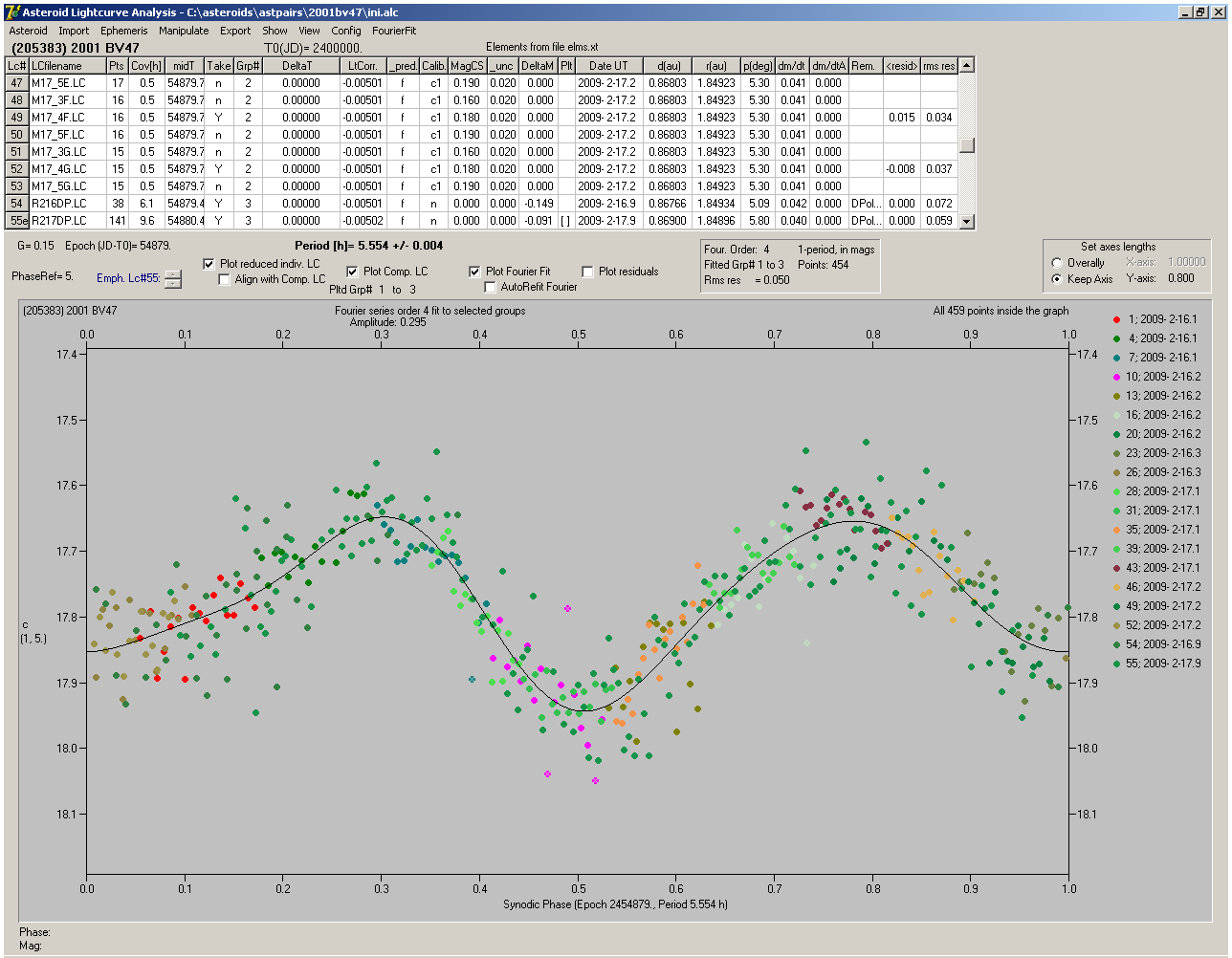Toggle the Plot reduced indiv. LC checkbox
Image resolution: width=1232 pixels, height=958 pixels.
tap(209, 264)
